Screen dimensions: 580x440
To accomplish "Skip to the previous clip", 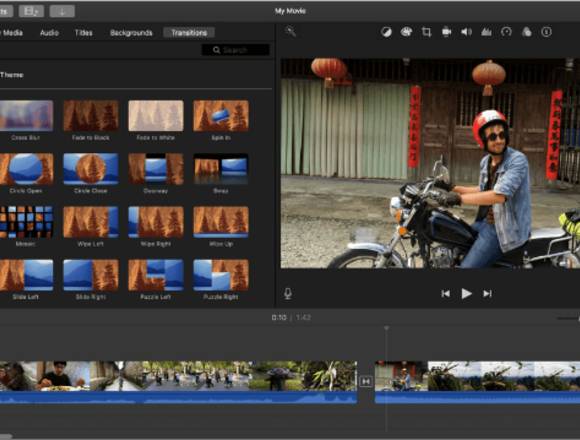I will [446, 294].
